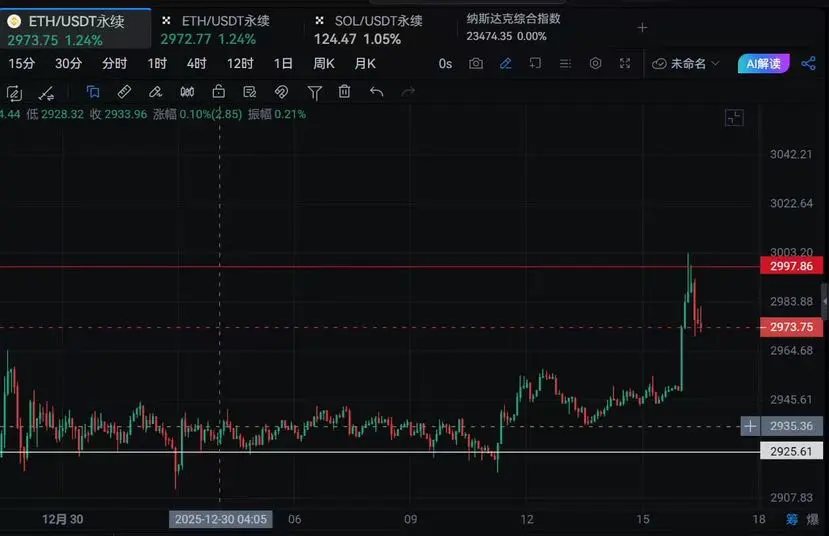Enter fullscreen chart mode

625,63
